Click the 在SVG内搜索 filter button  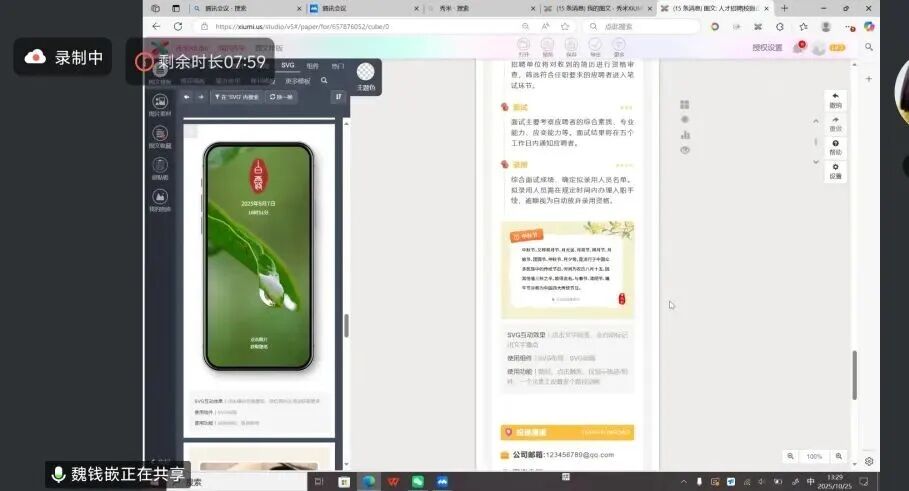click(x=236, y=97)
